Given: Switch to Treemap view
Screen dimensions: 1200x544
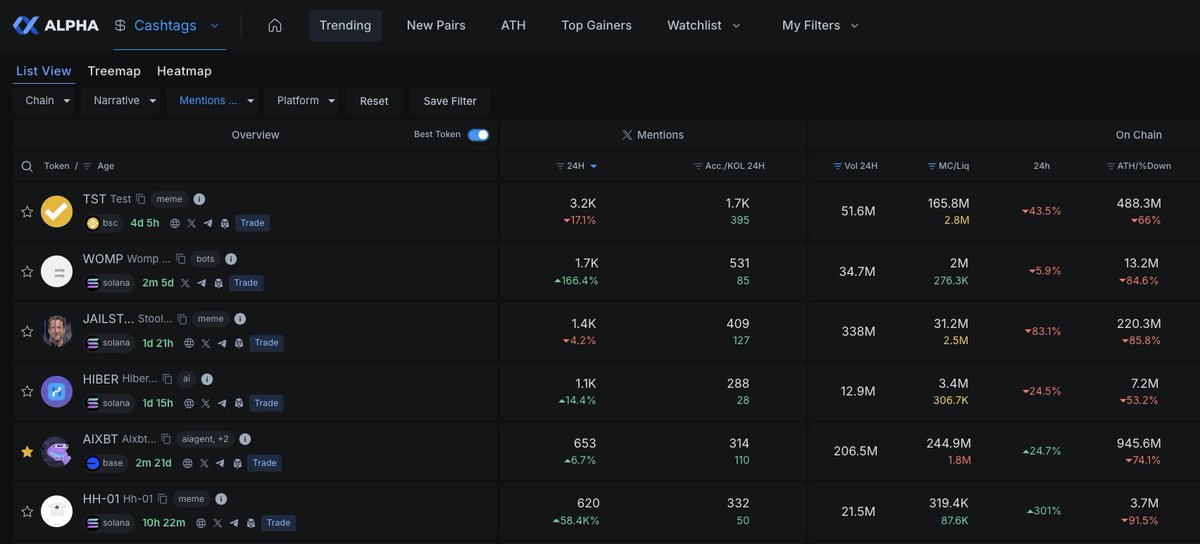Looking at the screenshot, I should (114, 71).
